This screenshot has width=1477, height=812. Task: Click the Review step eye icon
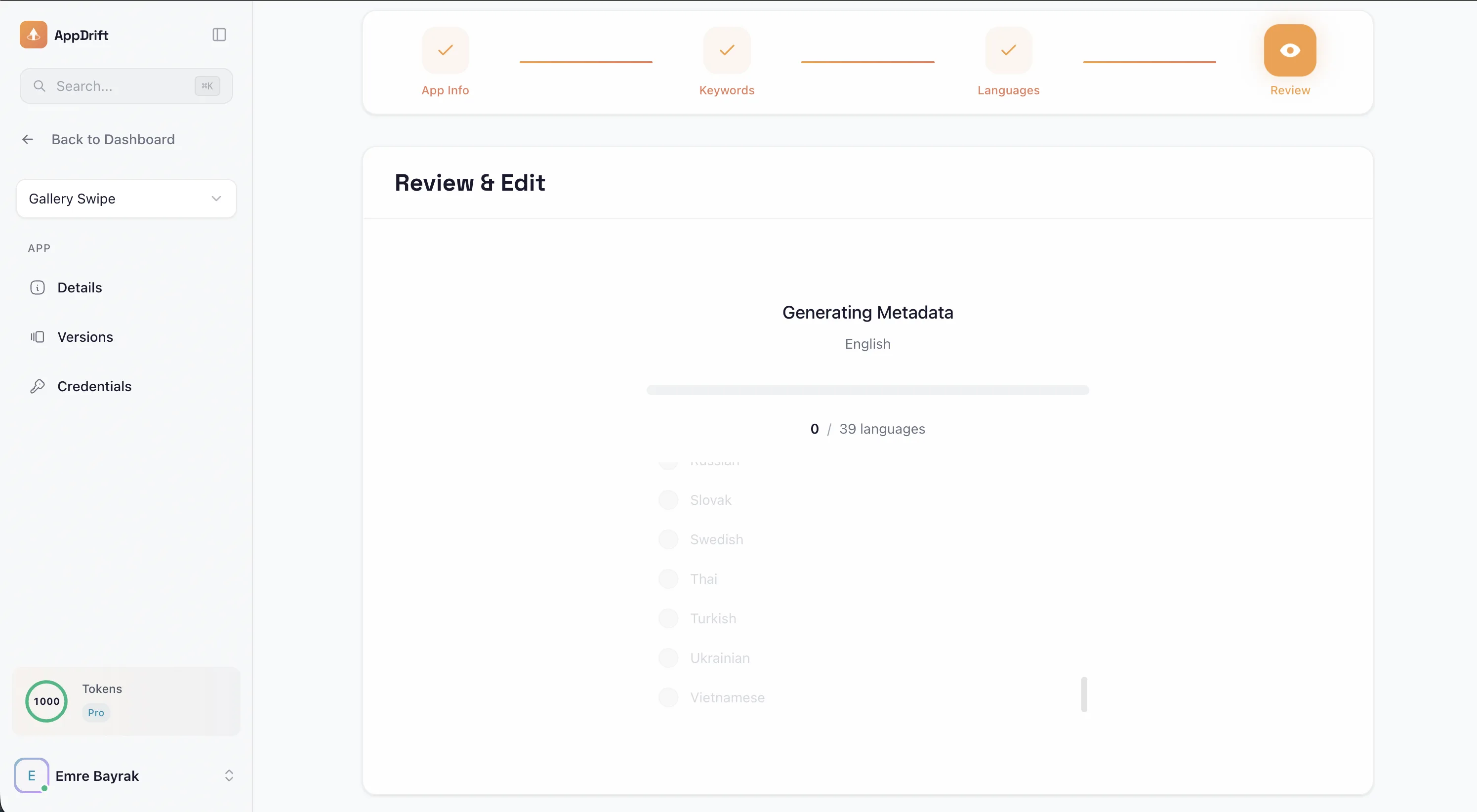(x=1290, y=50)
